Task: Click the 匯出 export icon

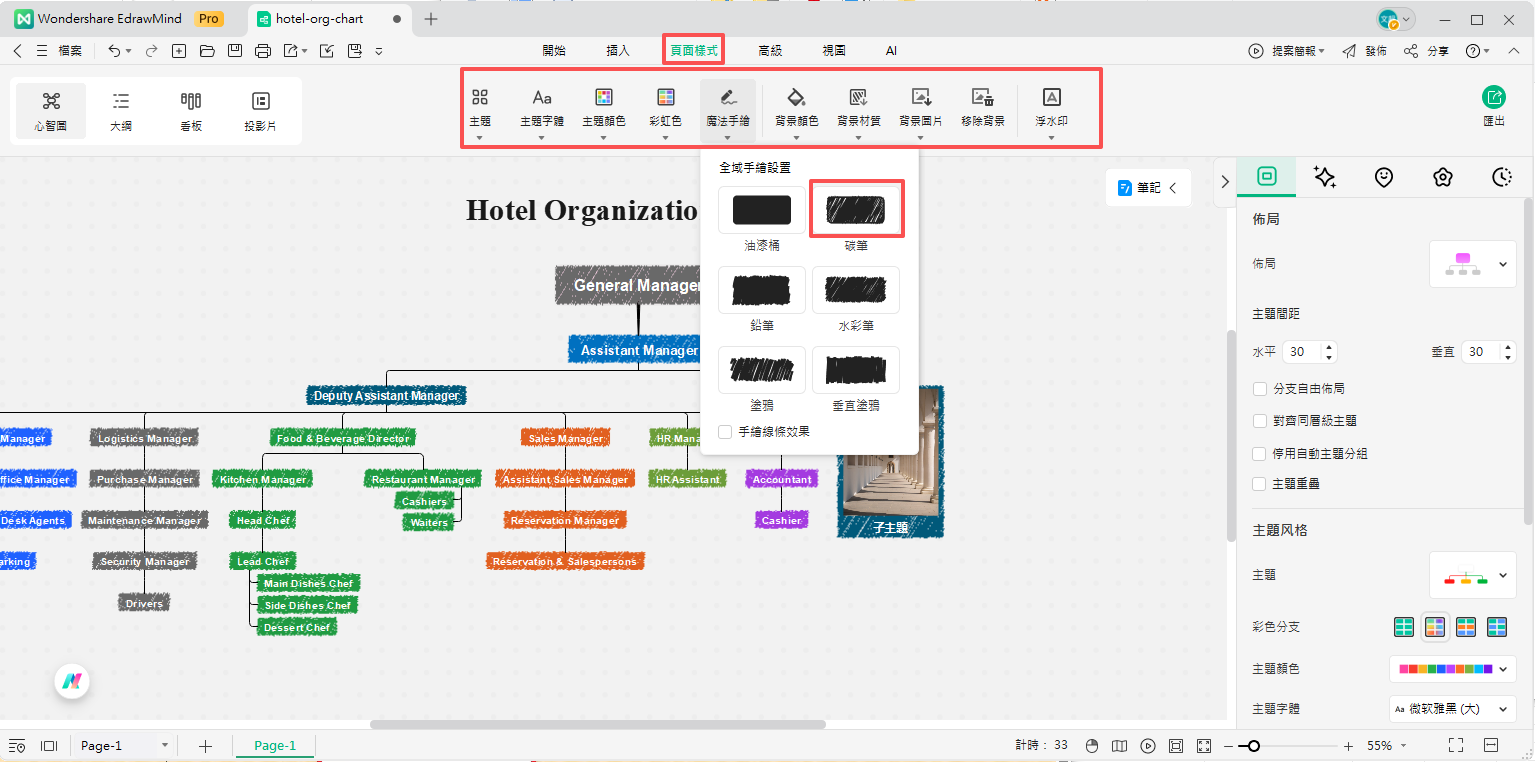Action: 1494,97
